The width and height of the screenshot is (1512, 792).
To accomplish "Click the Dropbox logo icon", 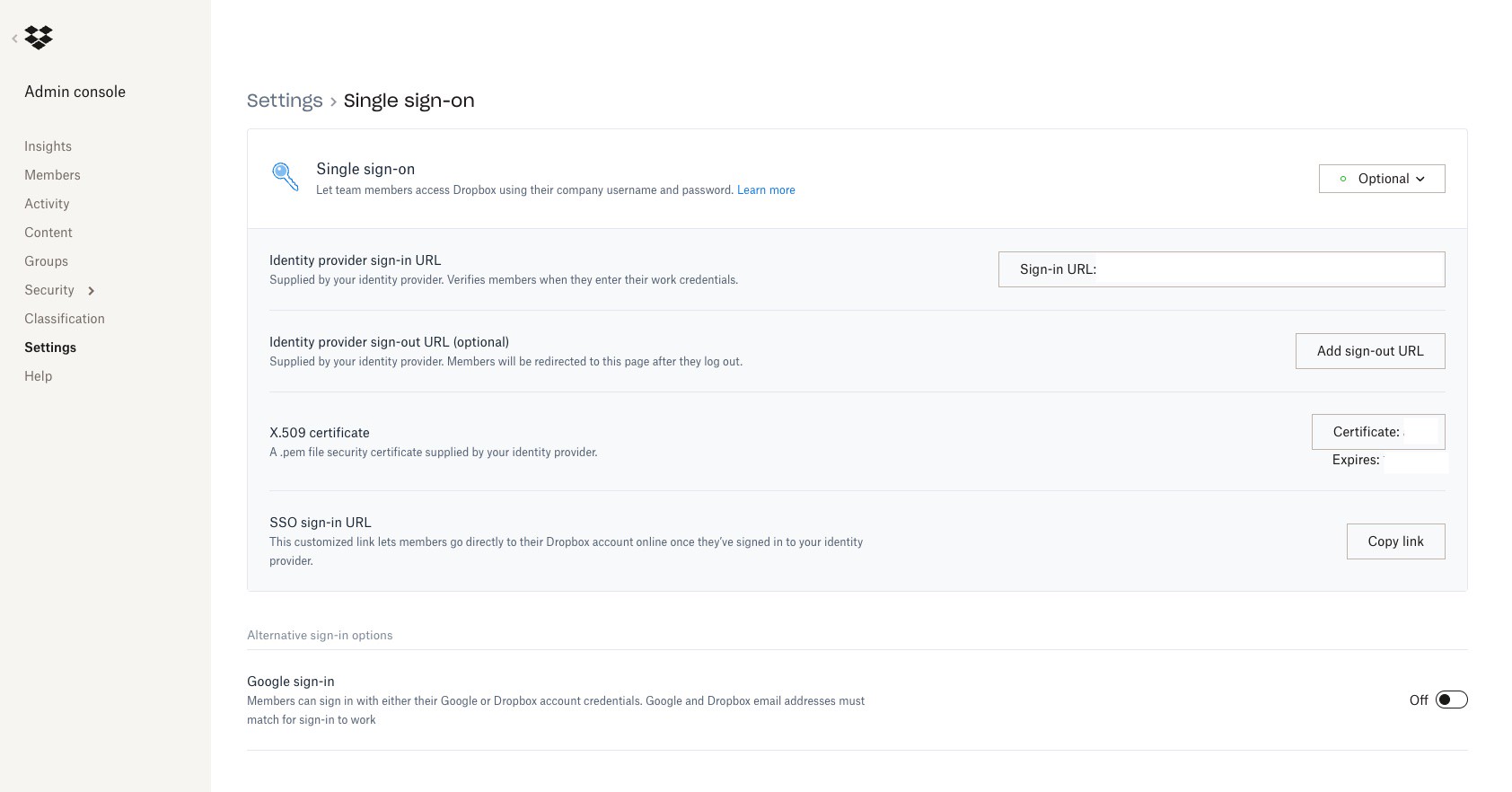I will [39, 38].
